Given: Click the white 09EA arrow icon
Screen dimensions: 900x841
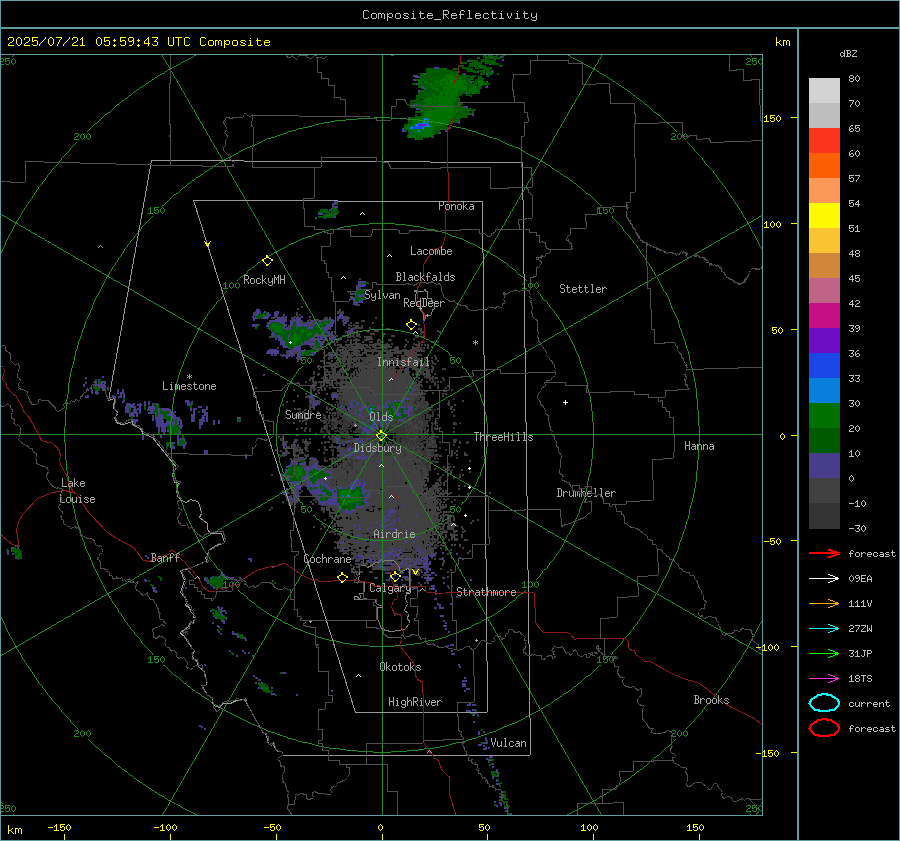Looking at the screenshot, I should tap(824, 579).
